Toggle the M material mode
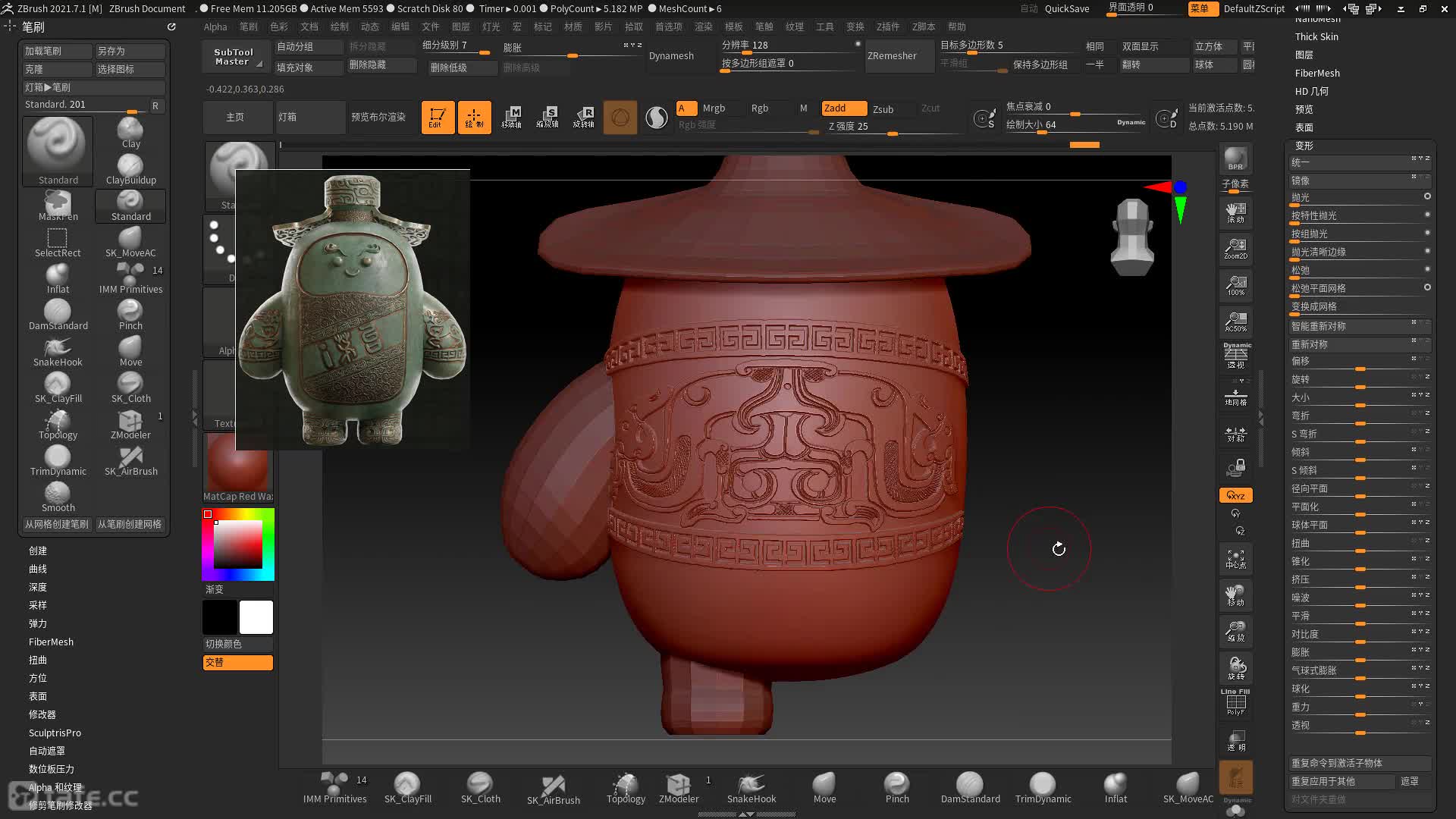Image resolution: width=1456 pixels, height=819 pixels. 803,108
